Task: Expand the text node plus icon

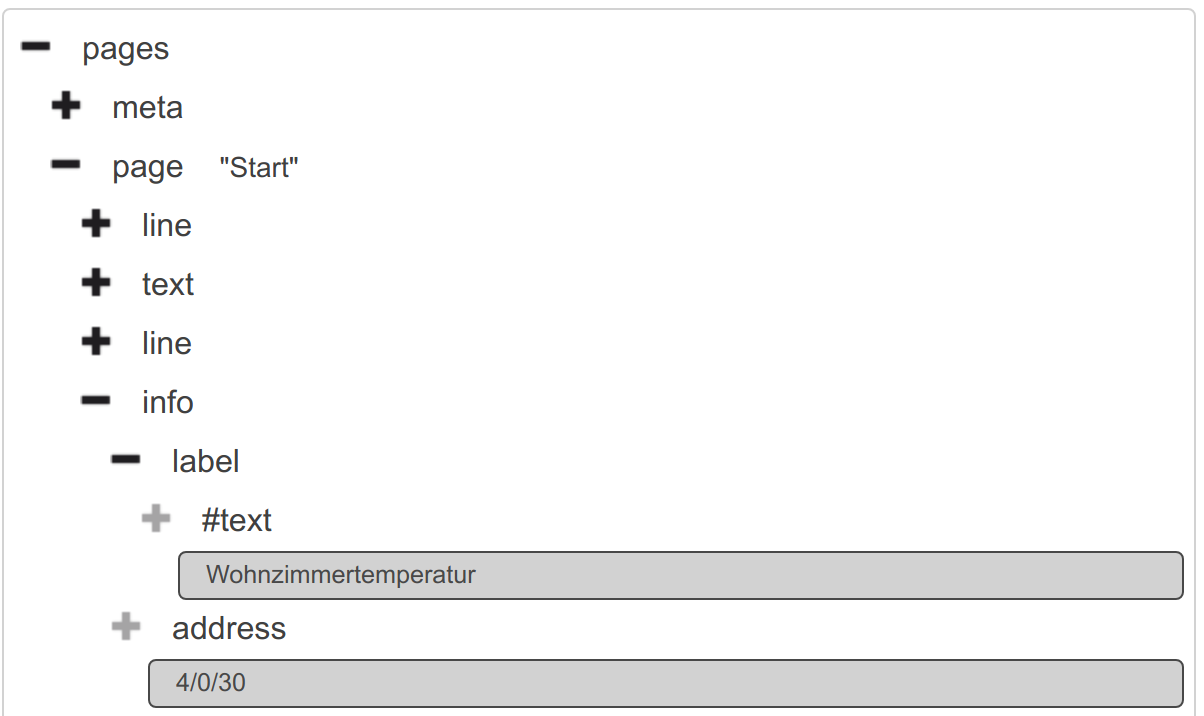Action: point(96,284)
